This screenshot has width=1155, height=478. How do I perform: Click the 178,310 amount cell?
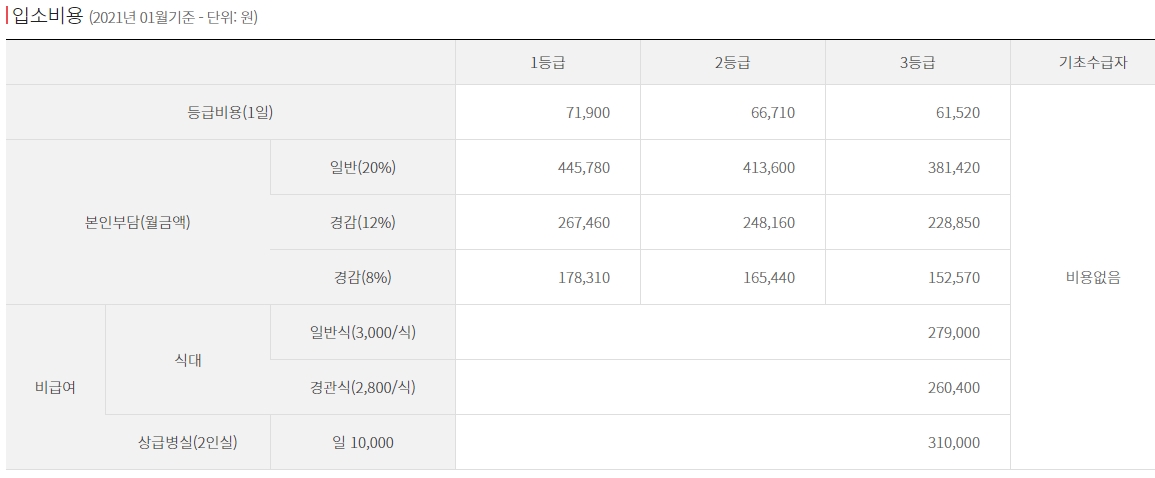click(584, 277)
